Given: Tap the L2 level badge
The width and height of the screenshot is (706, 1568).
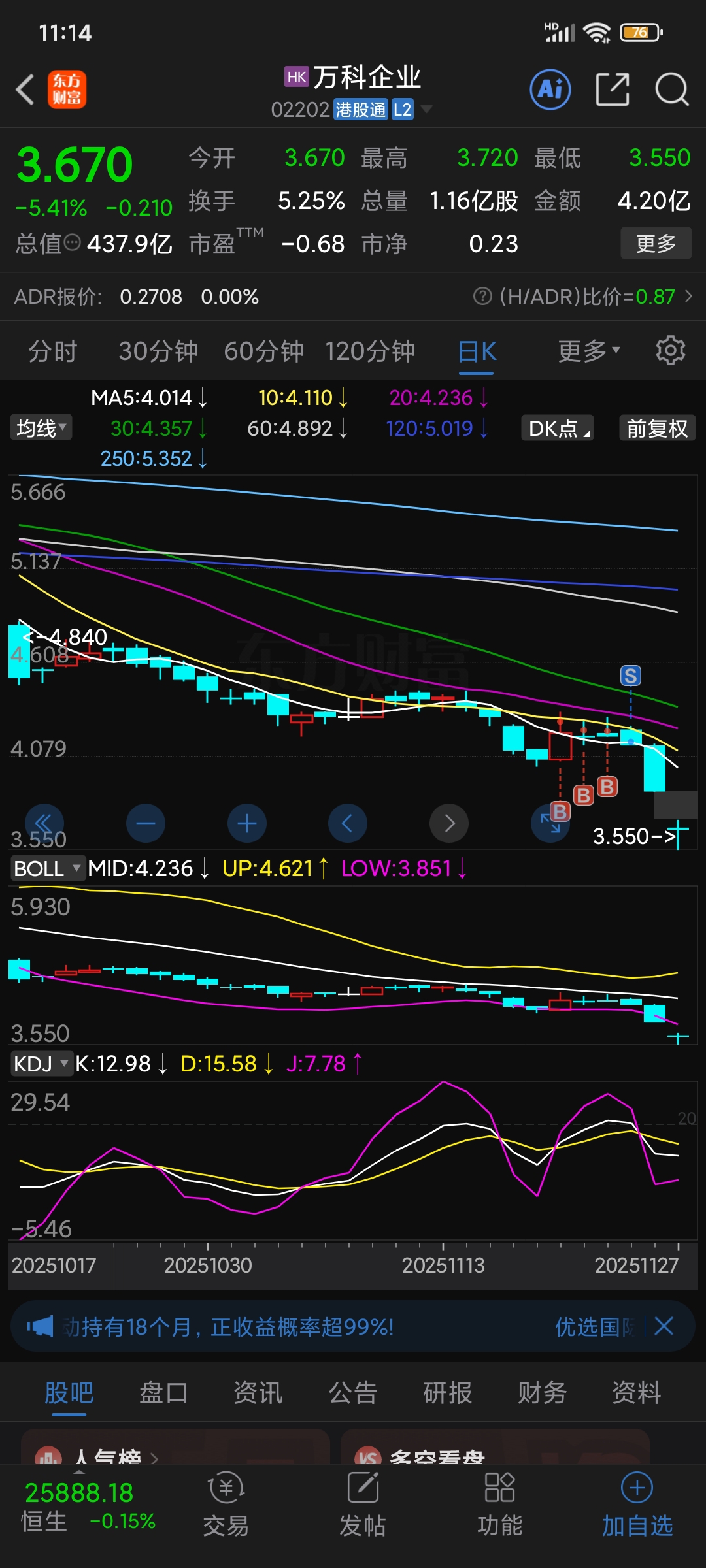Looking at the screenshot, I should tap(403, 109).
